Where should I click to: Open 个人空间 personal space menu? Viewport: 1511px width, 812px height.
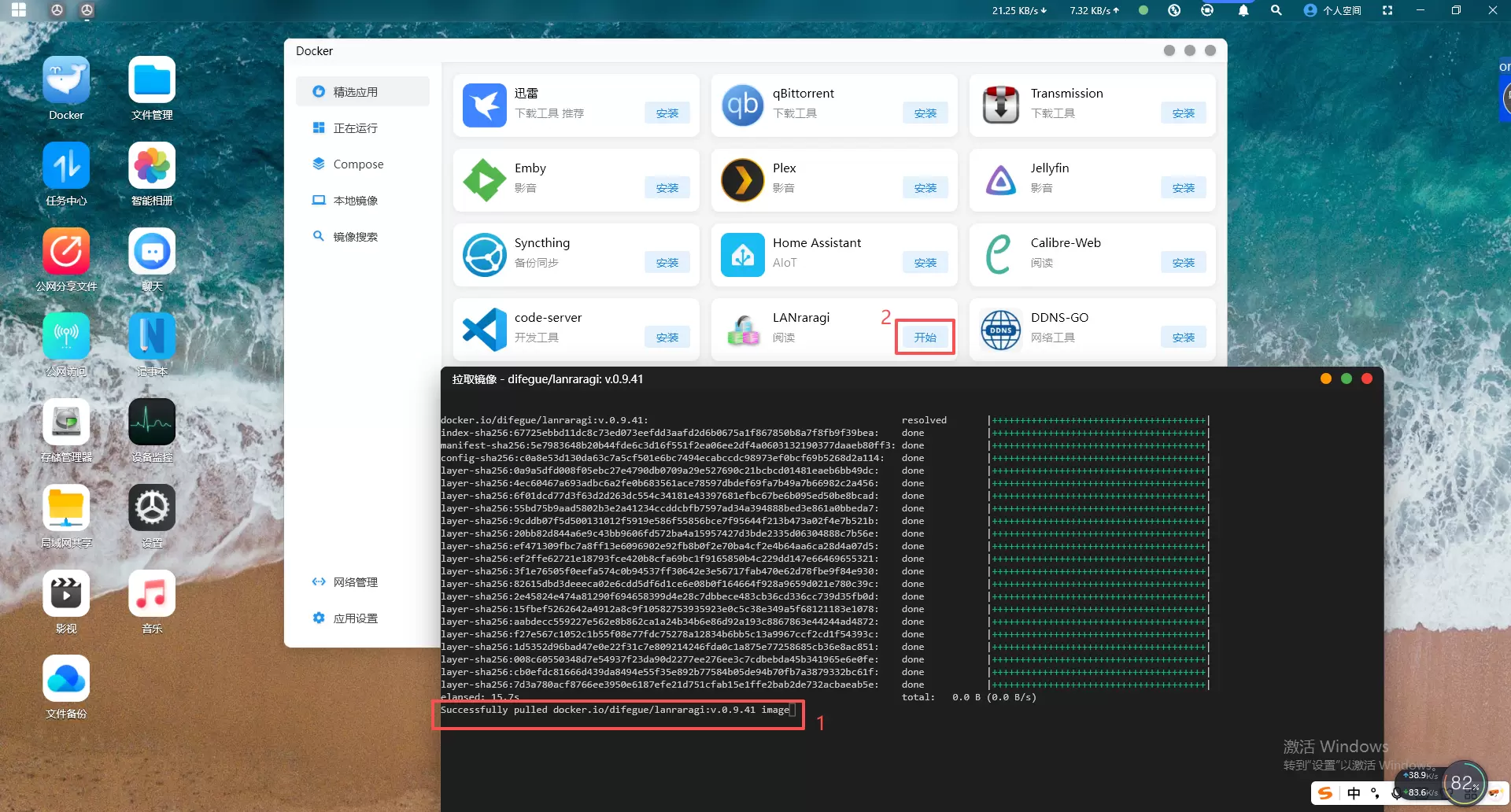coord(1332,10)
